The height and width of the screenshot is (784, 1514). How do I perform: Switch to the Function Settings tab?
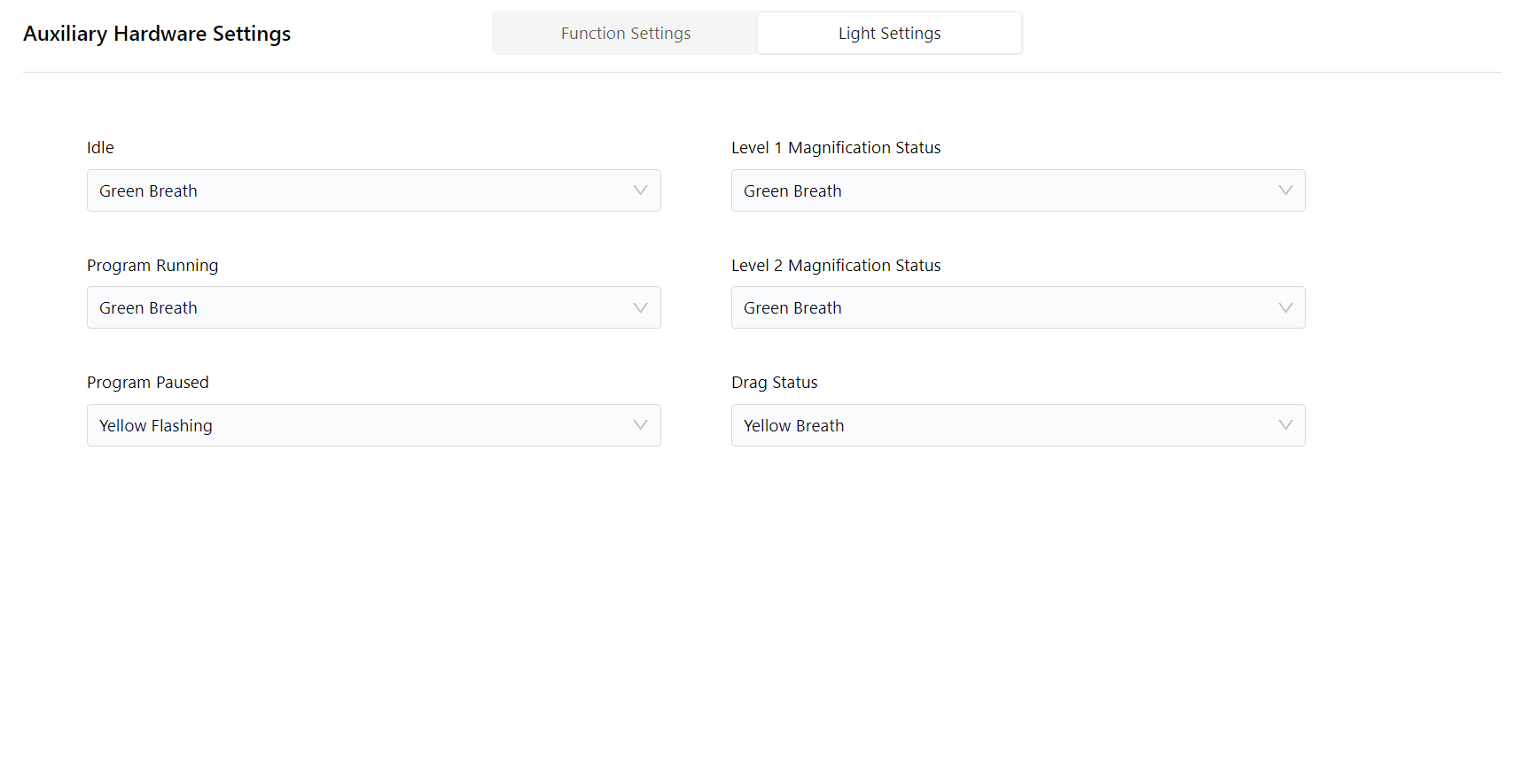[625, 34]
